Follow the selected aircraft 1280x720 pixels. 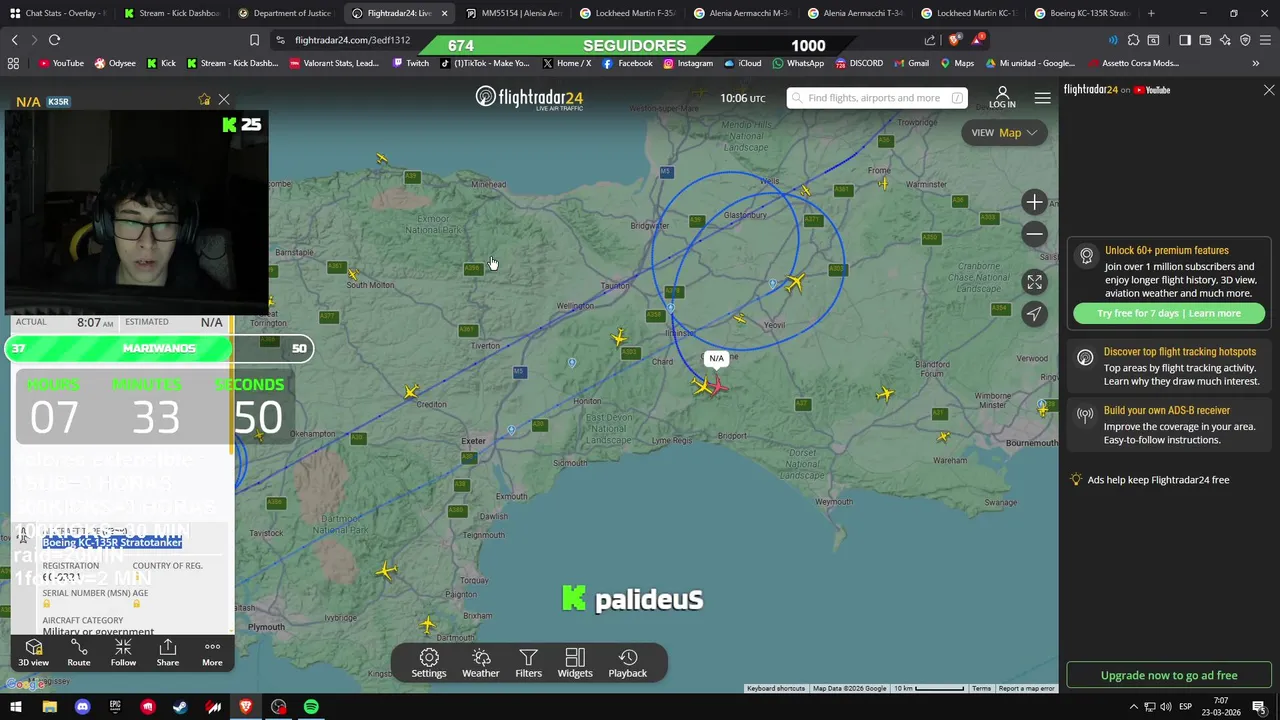[123, 653]
